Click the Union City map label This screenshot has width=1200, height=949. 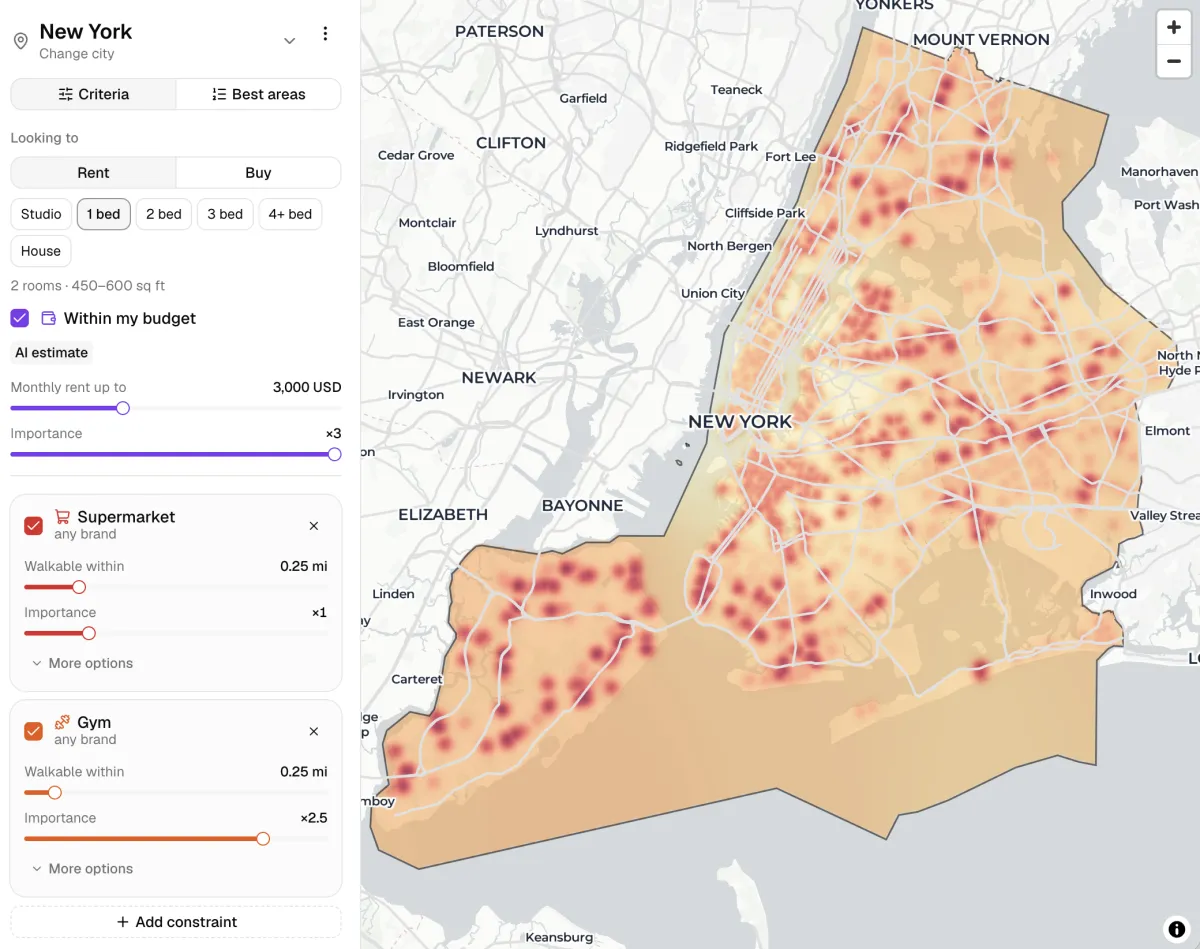coord(713,294)
